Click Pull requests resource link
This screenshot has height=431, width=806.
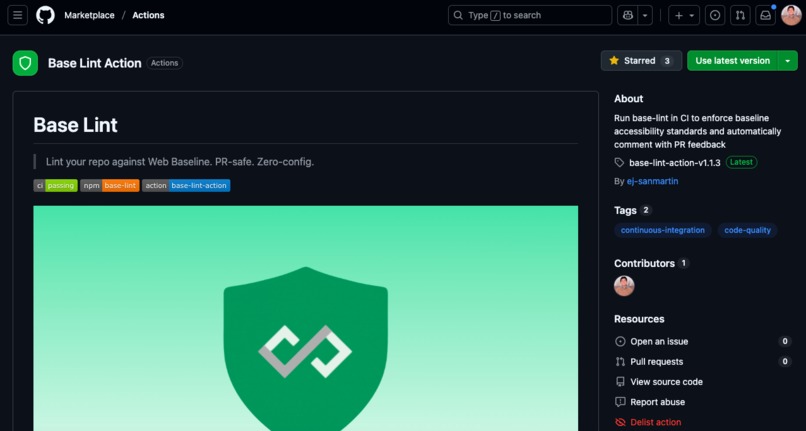(656, 362)
